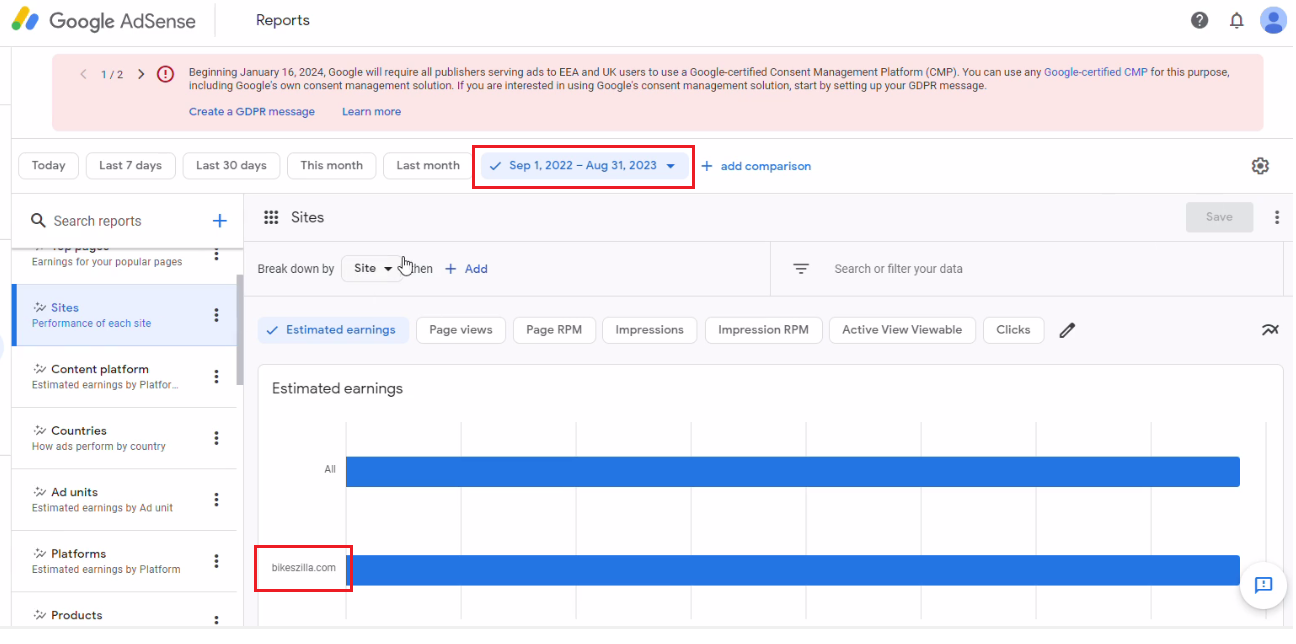Click the grid icon beside Sites heading

[x=271, y=217]
